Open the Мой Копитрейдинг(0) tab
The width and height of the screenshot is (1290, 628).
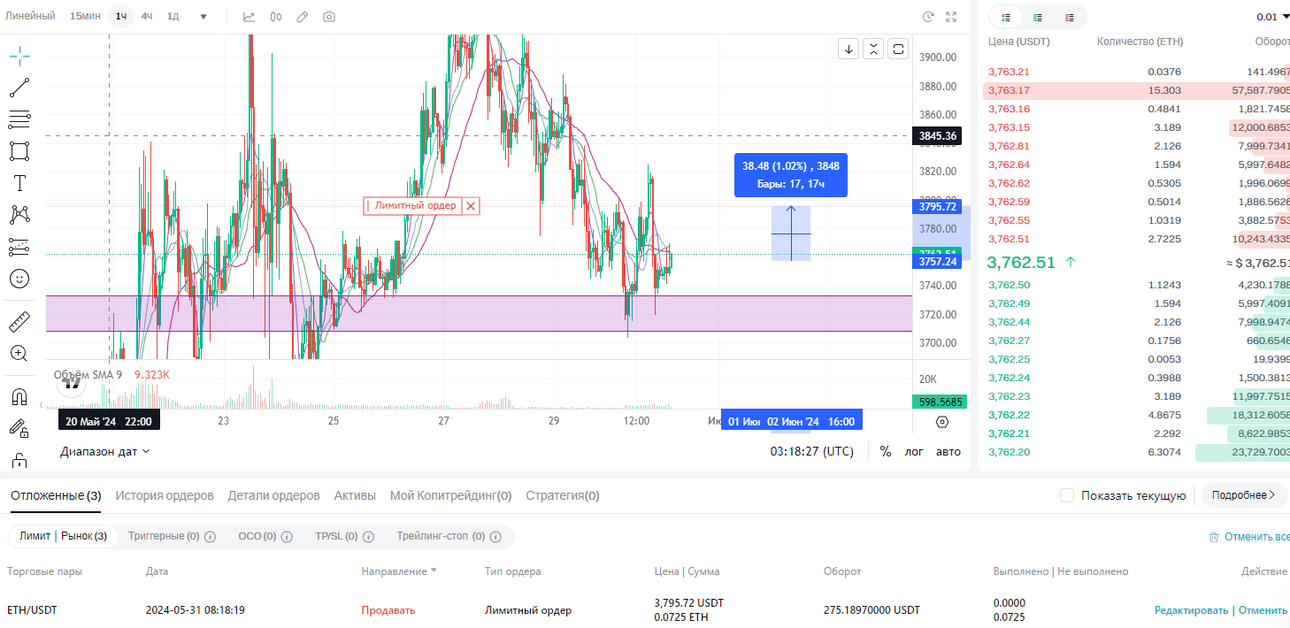pyautogui.click(x=451, y=495)
